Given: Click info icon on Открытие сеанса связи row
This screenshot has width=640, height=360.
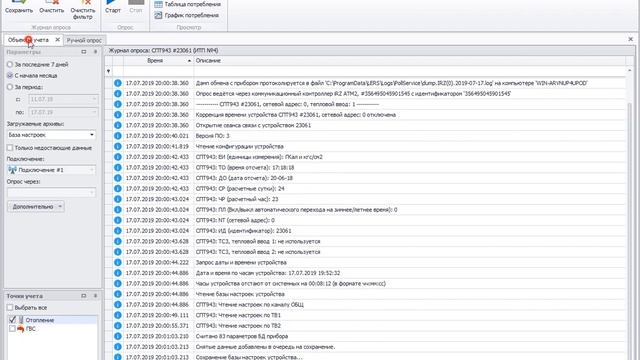Looking at the screenshot, I should pyautogui.click(x=118, y=125).
